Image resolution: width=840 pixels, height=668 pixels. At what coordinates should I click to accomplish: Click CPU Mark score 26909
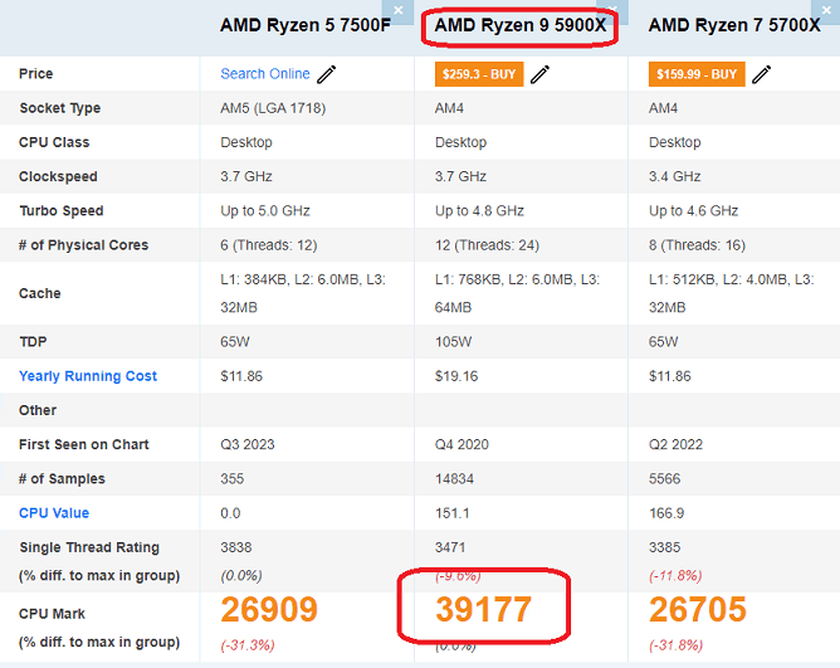(269, 610)
